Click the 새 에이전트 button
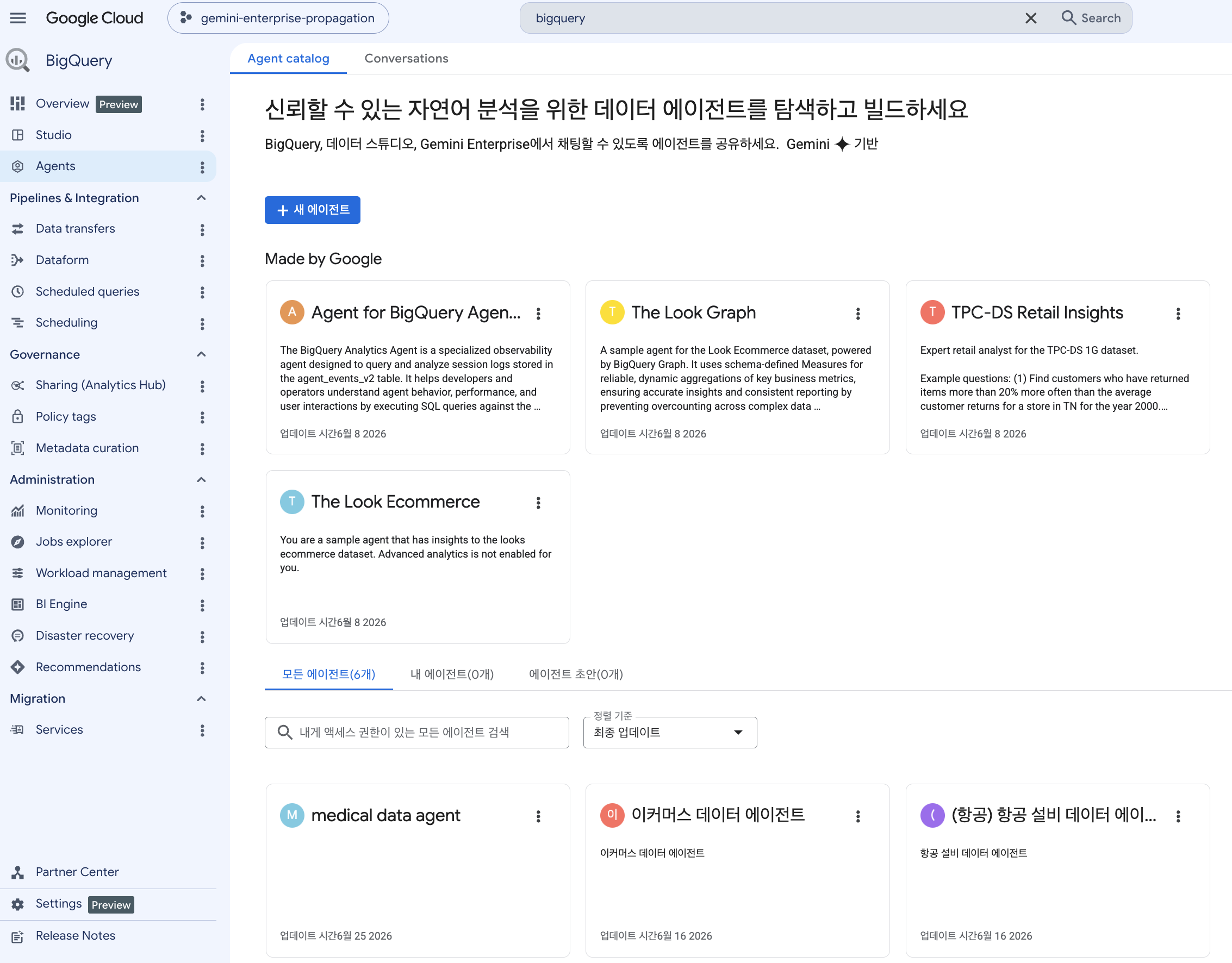Image resolution: width=1232 pixels, height=963 pixels. pos(313,210)
